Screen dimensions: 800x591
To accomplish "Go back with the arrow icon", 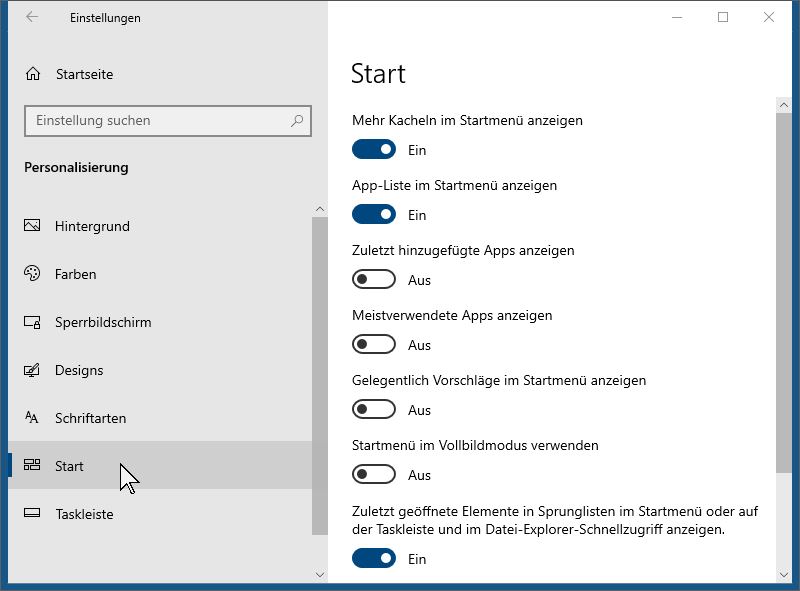I will (x=32, y=17).
